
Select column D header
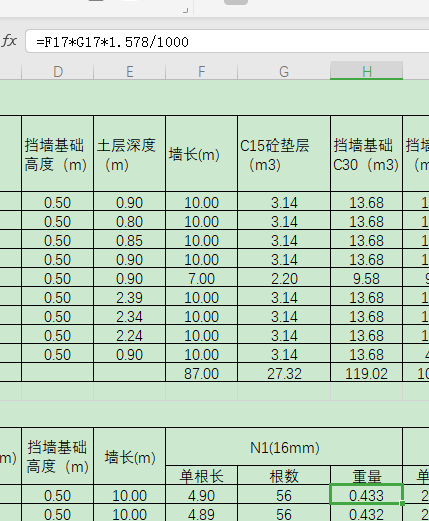point(58,71)
